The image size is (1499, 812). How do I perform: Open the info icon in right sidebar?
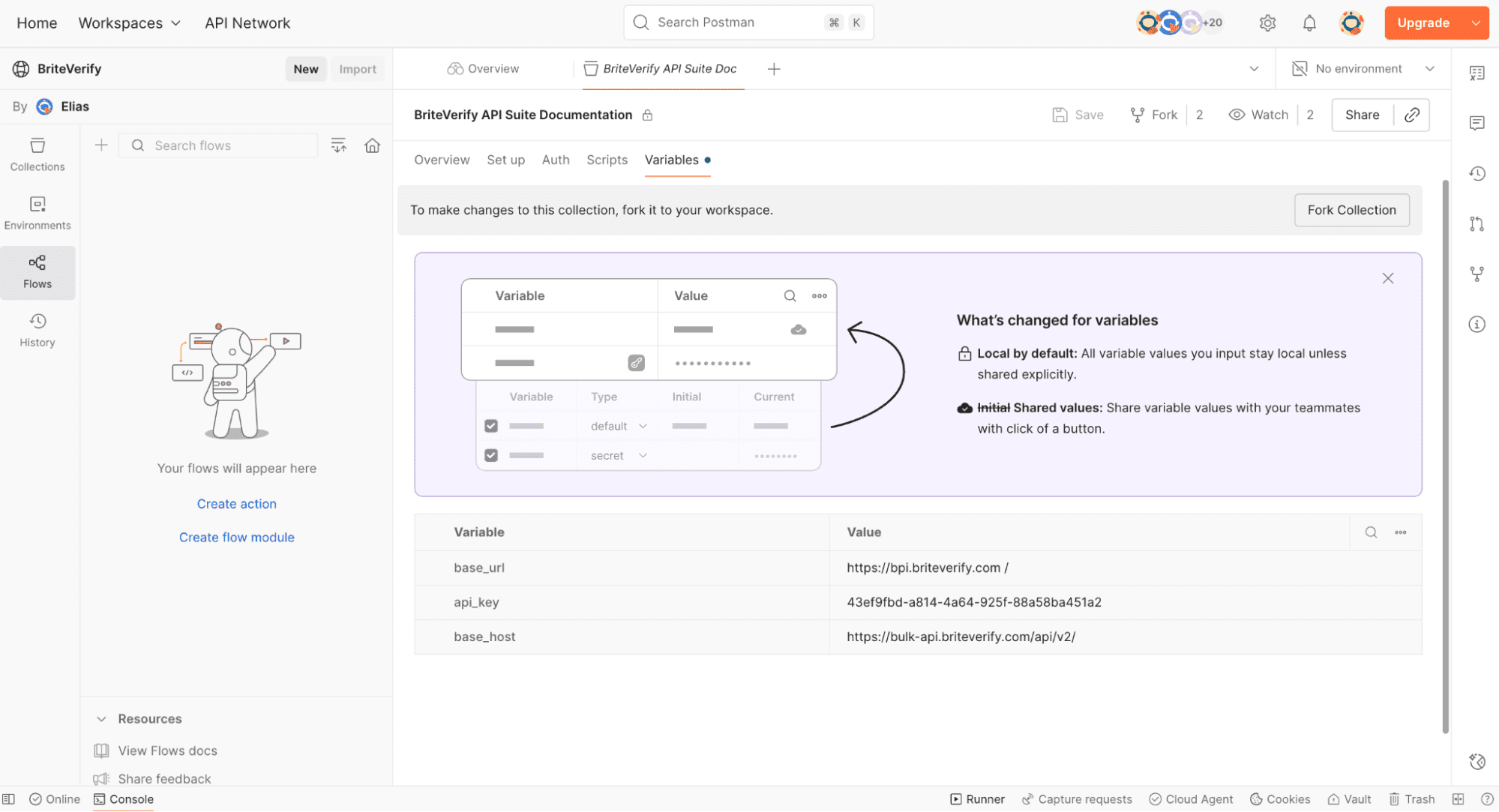[1477, 324]
